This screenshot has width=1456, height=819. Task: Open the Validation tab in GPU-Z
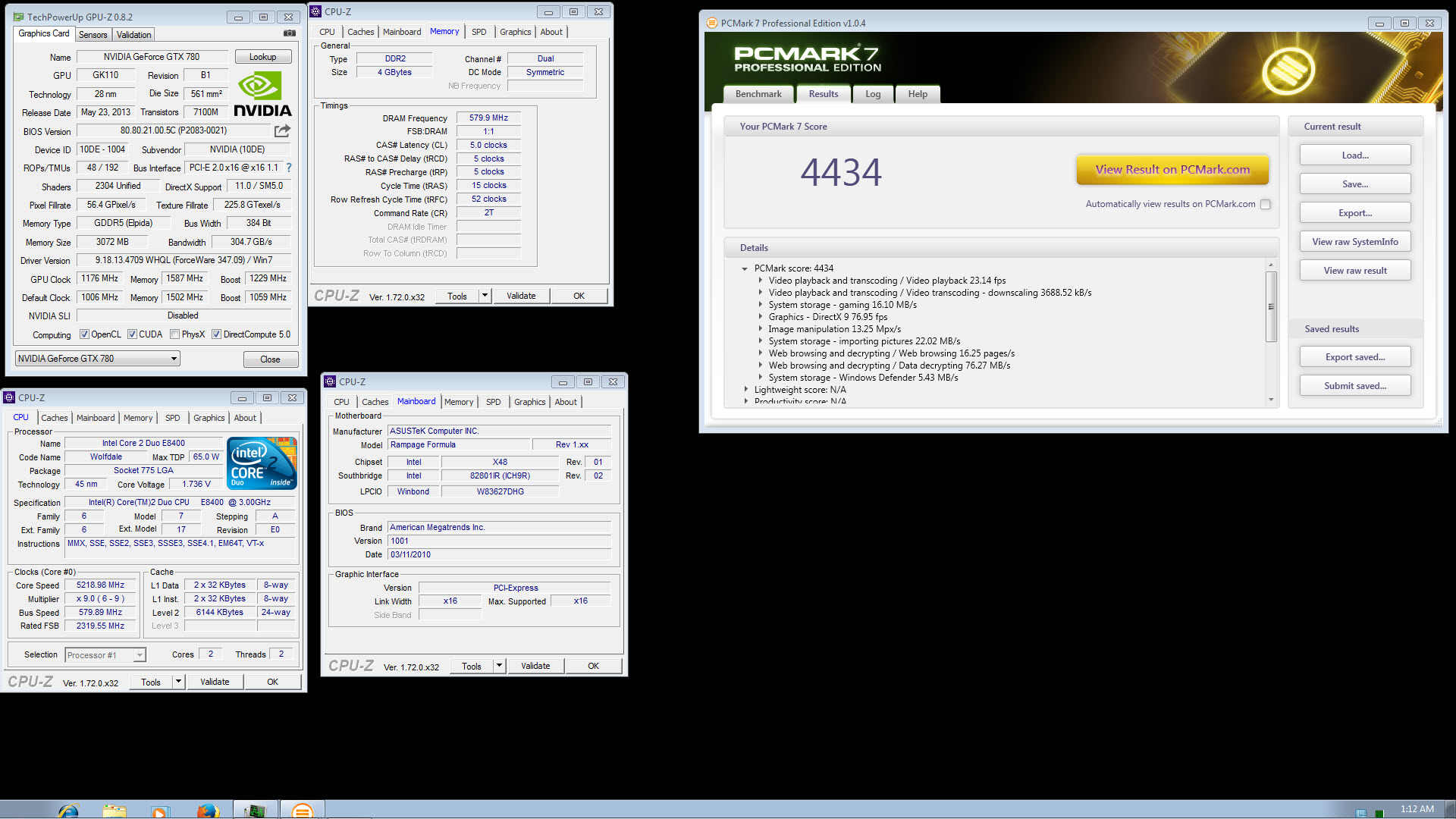pos(133,35)
